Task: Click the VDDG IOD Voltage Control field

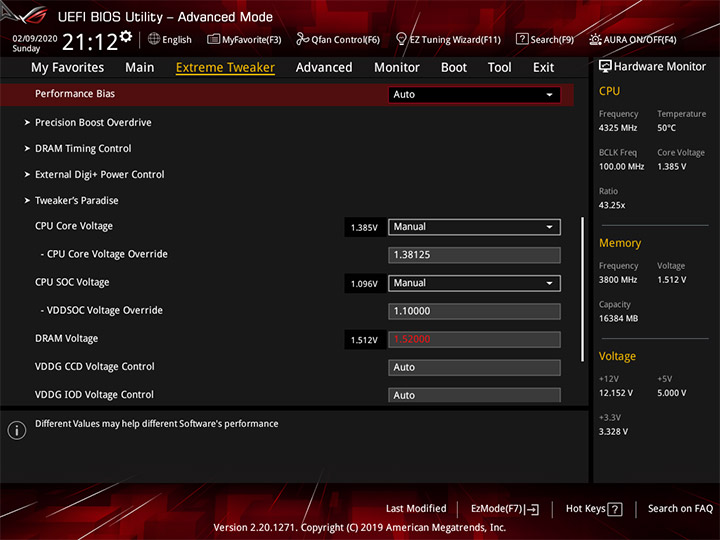Action: pos(474,395)
